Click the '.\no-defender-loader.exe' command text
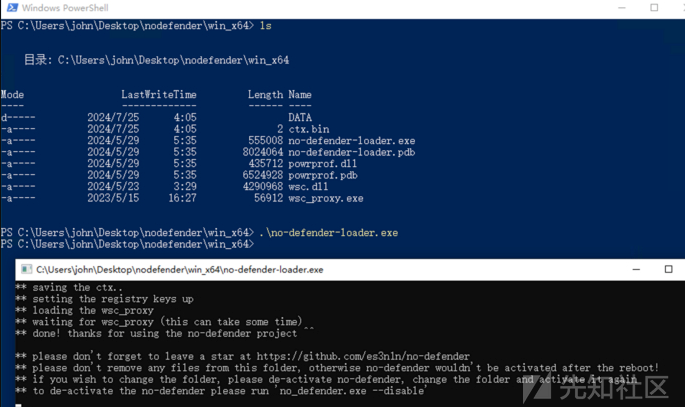The height and width of the screenshot is (407, 685). [329, 232]
